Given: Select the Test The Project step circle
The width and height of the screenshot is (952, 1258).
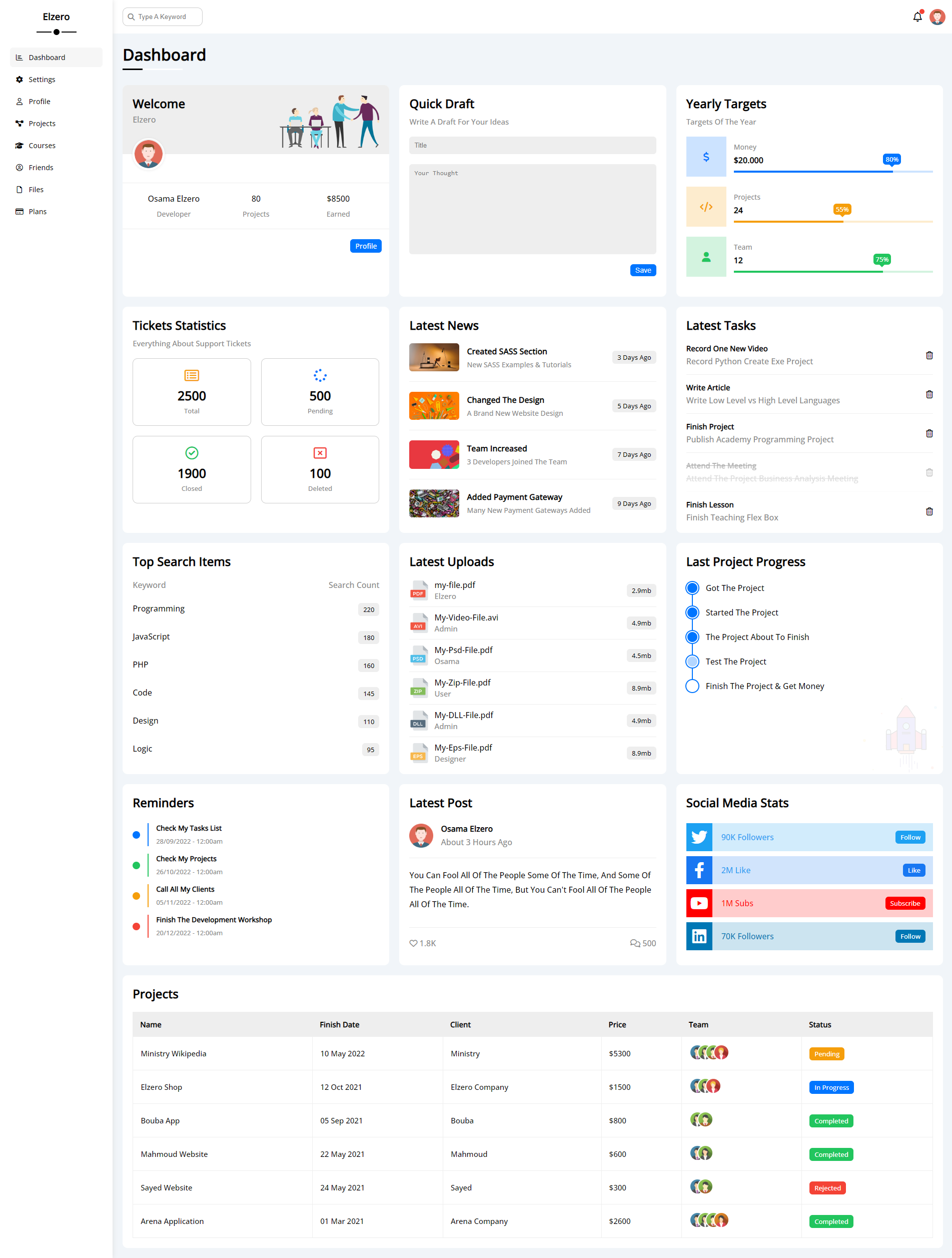Looking at the screenshot, I should 692,662.
